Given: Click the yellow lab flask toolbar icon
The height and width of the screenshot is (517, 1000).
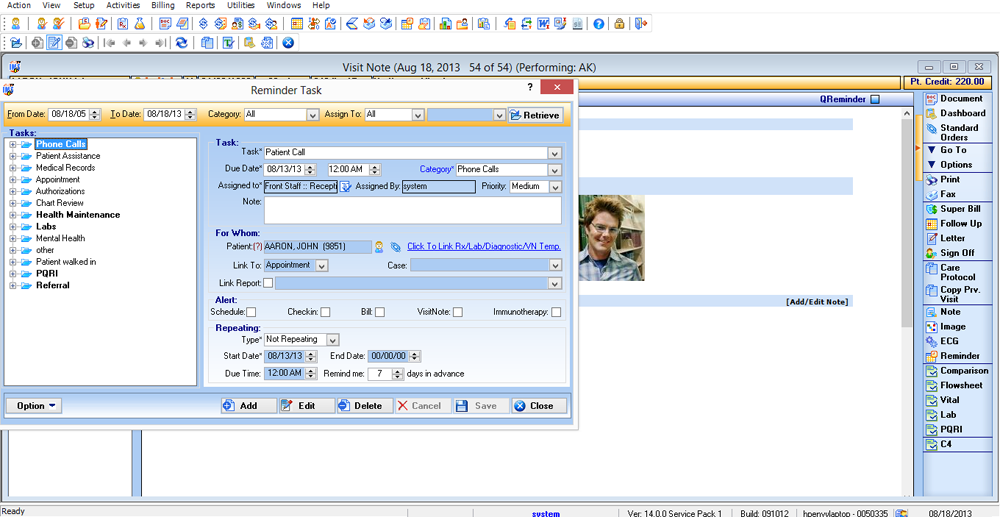Looking at the screenshot, I should (x=138, y=24).
